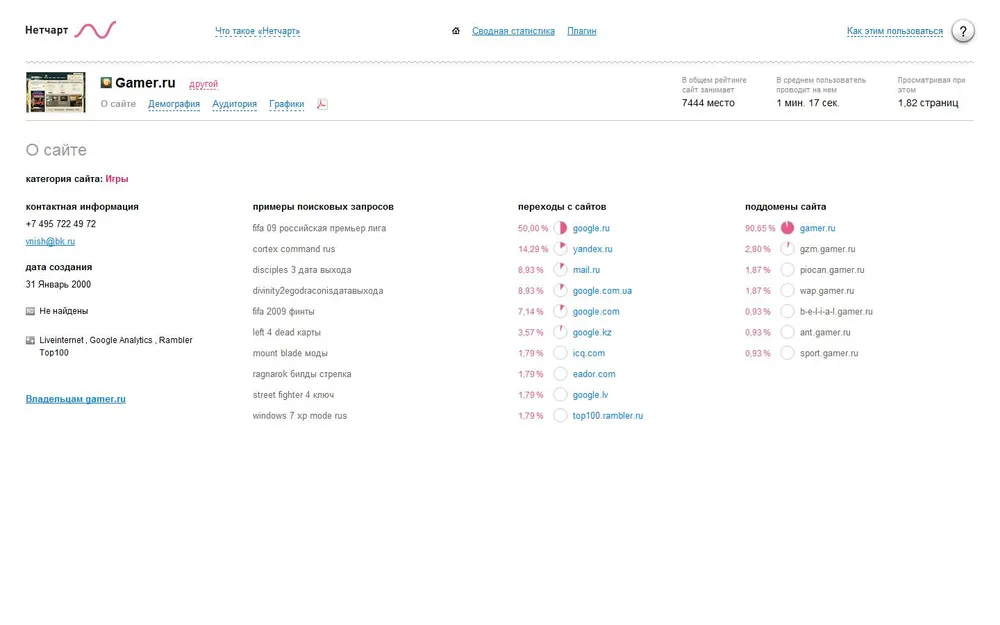Viewport: 1000px width, 625px height.
Task: Click the counter icon beside Liveinternet text
Action: [x=30, y=340]
